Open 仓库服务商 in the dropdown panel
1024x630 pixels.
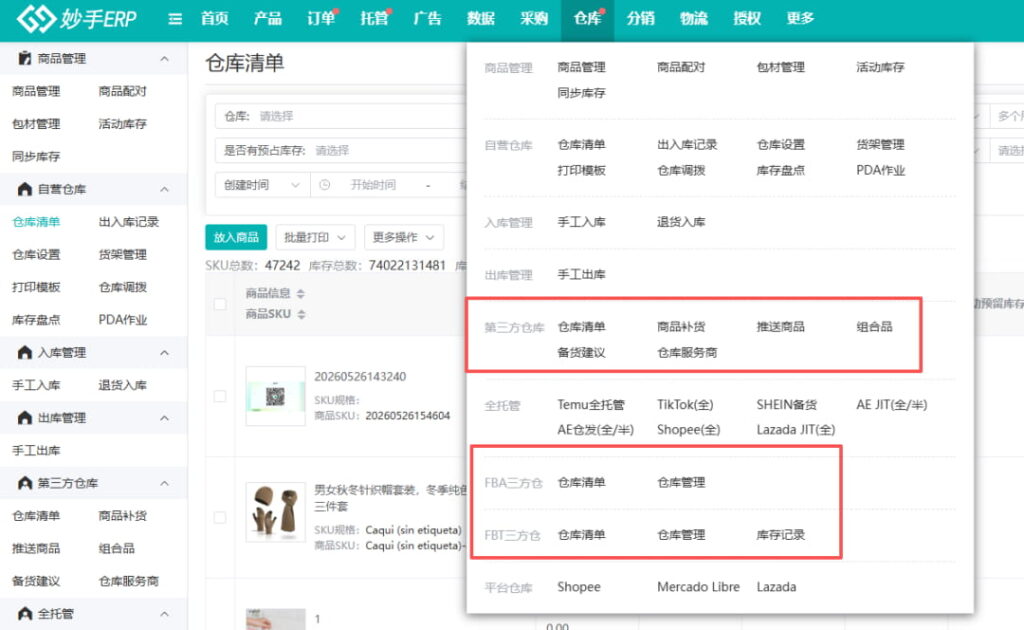point(687,353)
